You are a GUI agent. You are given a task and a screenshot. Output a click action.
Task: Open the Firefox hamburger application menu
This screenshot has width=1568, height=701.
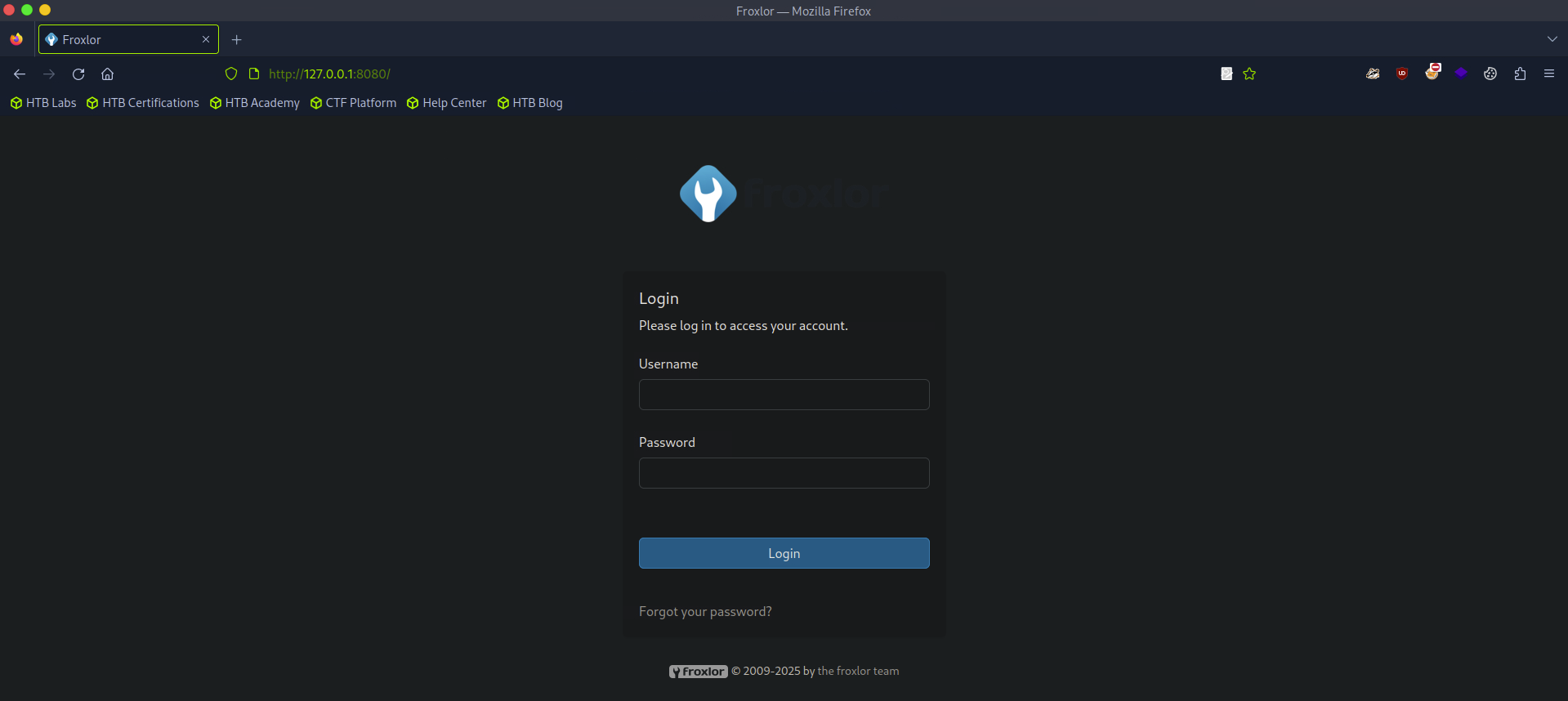[x=1549, y=74]
